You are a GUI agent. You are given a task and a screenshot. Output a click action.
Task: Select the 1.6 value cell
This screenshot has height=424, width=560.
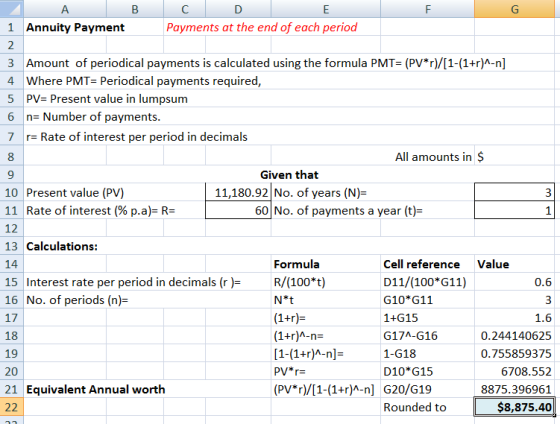[514, 318]
